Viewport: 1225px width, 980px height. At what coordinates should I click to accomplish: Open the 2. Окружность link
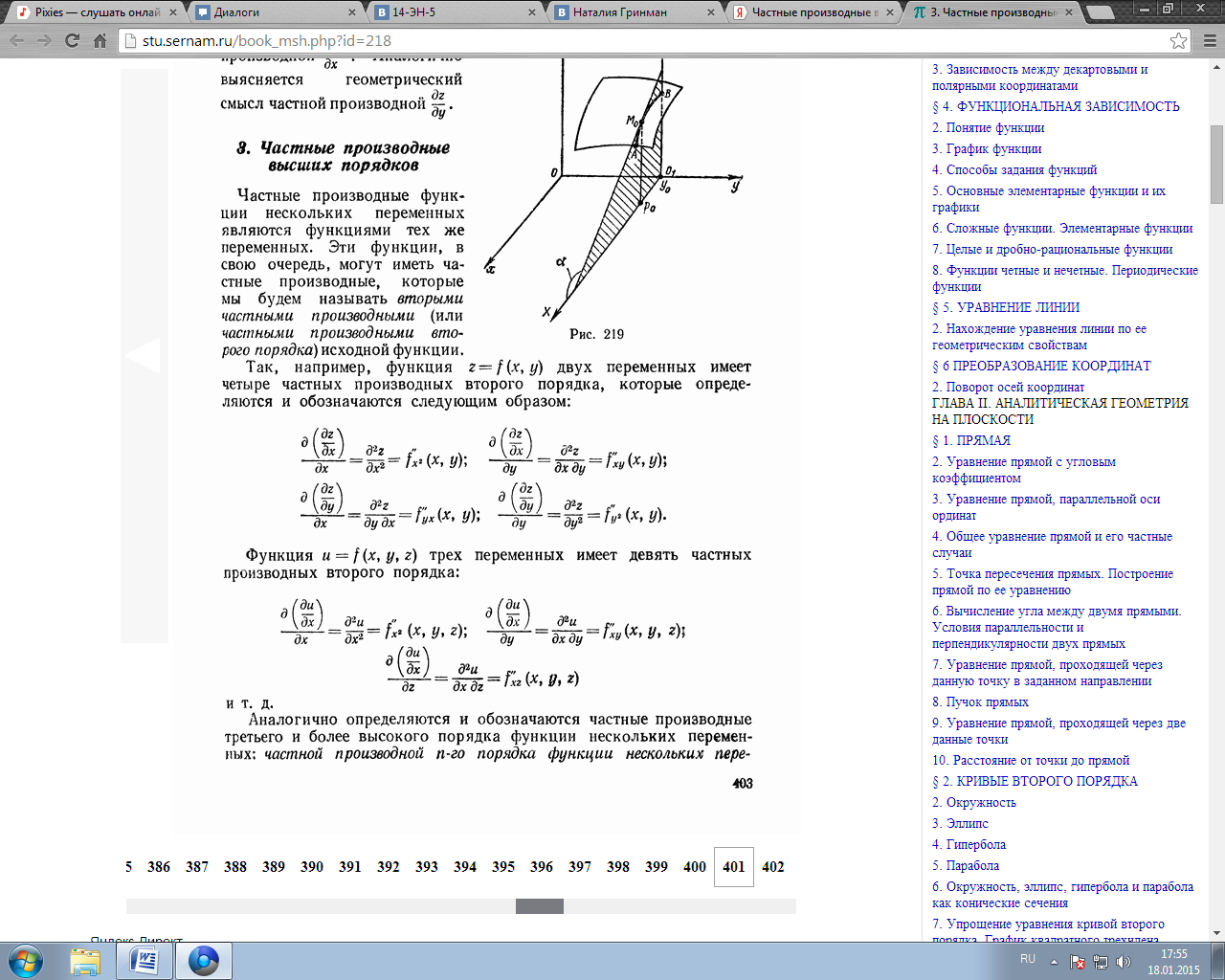tap(974, 803)
